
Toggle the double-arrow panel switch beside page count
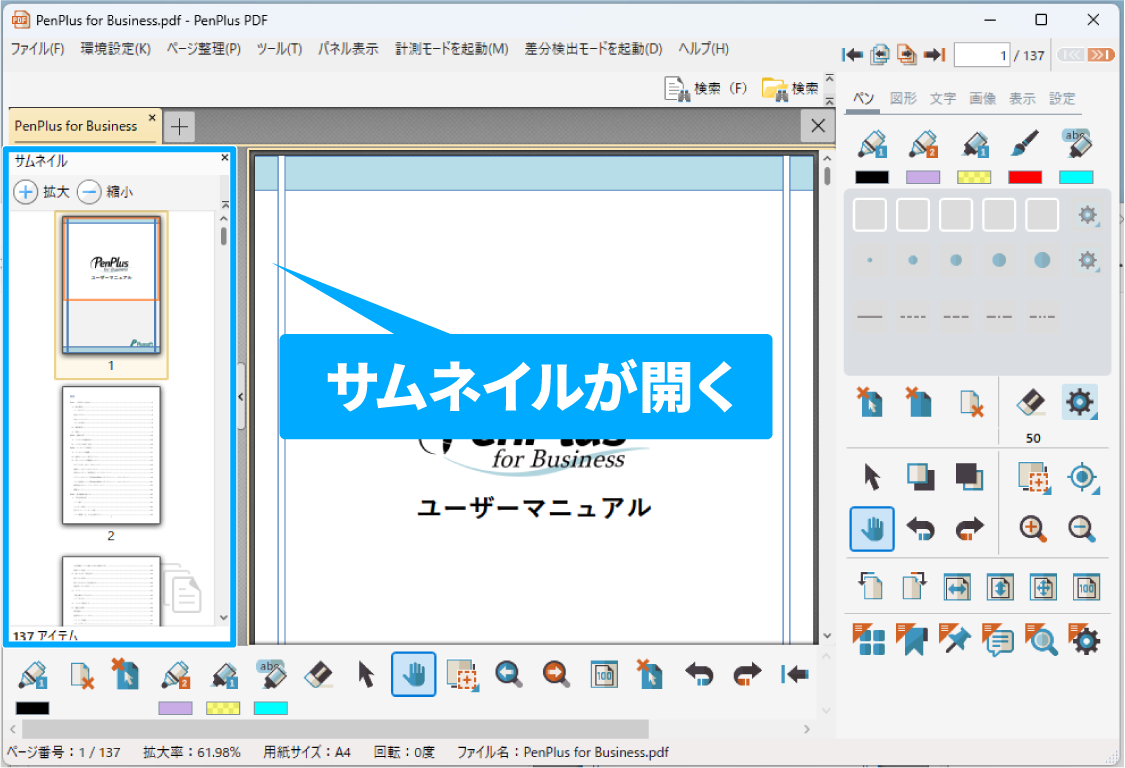(1086, 55)
